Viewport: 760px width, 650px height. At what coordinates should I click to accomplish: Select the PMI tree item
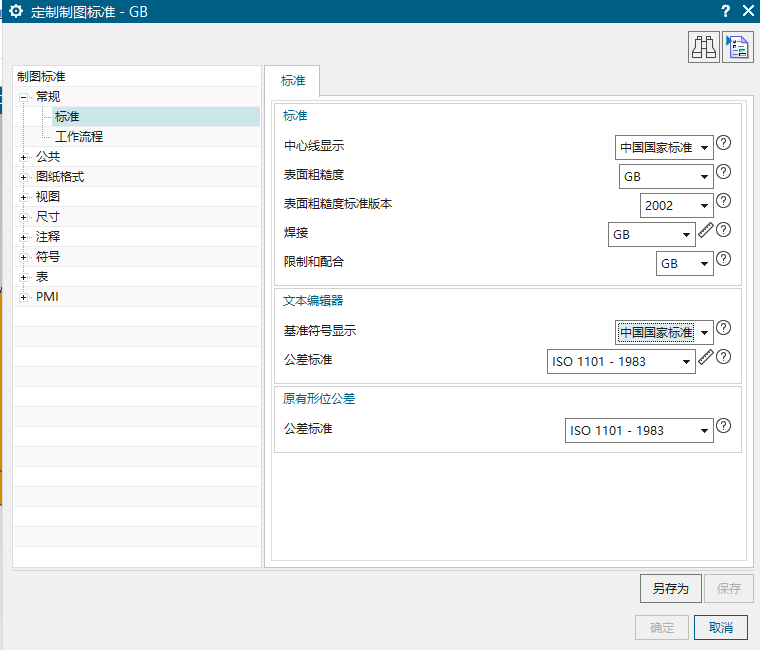47,297
